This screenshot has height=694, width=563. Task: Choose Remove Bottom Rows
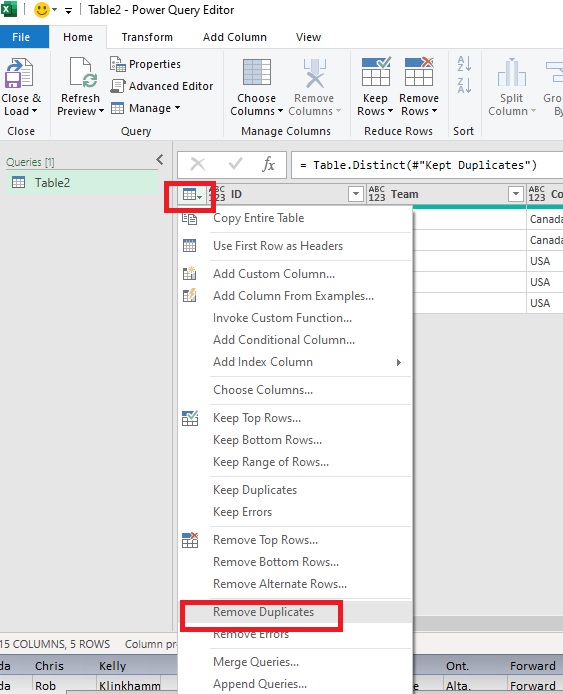(x=295, y=563)
